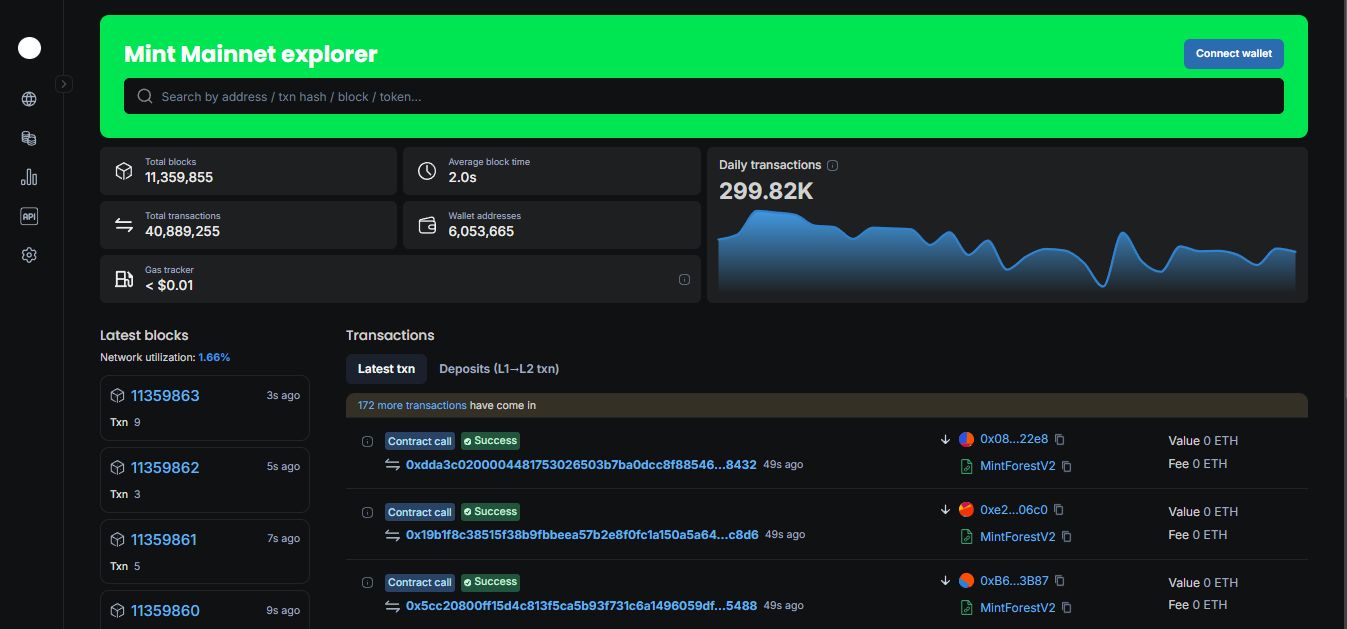This screenshot has width=1347, height=629.
Task: Click the Daily transactions info icon
Action: 832,165
